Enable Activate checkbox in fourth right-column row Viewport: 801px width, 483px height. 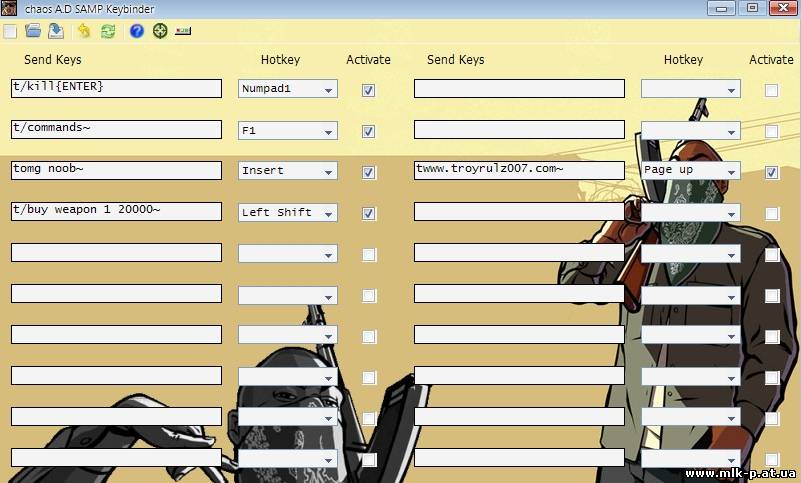coord(771,213)
